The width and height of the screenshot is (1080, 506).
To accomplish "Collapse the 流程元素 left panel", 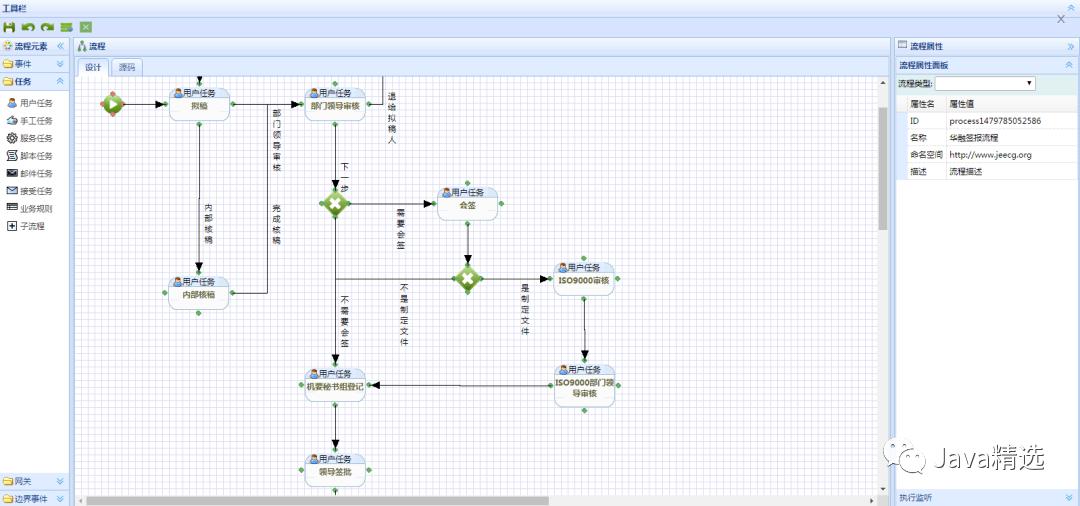I will 61,46.
